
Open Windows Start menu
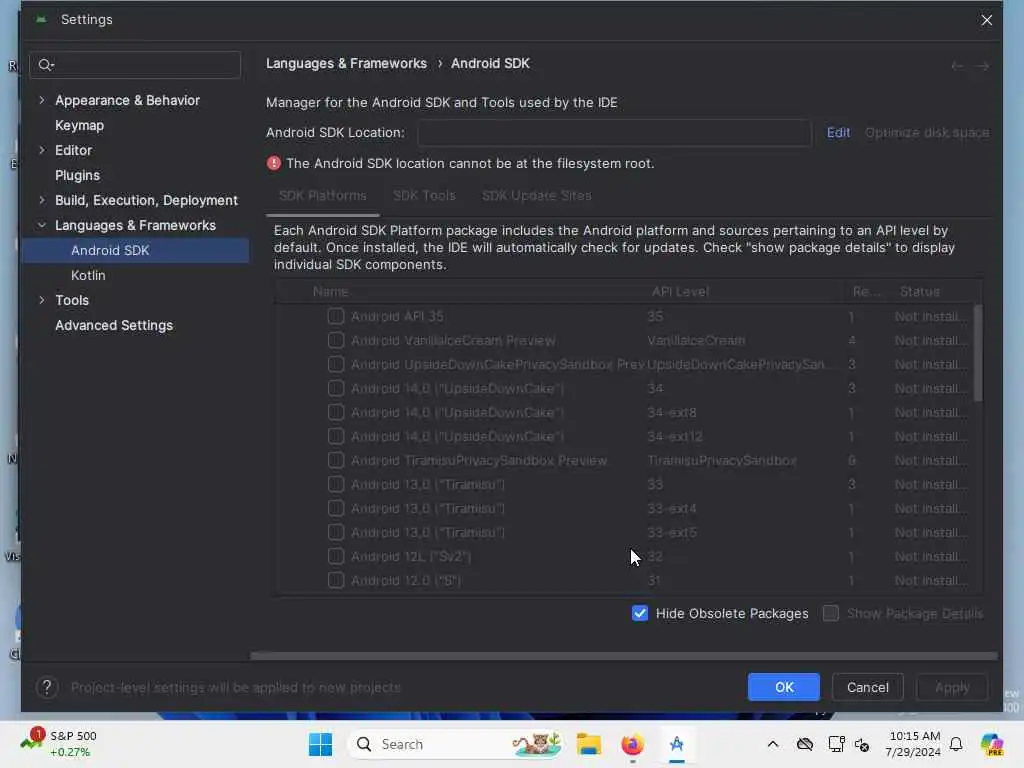(x=320, y=744)
